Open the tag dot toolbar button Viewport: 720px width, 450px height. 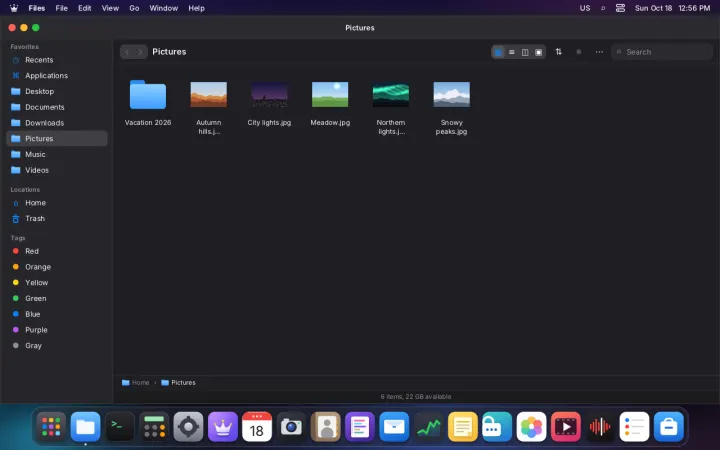[579, 52]
